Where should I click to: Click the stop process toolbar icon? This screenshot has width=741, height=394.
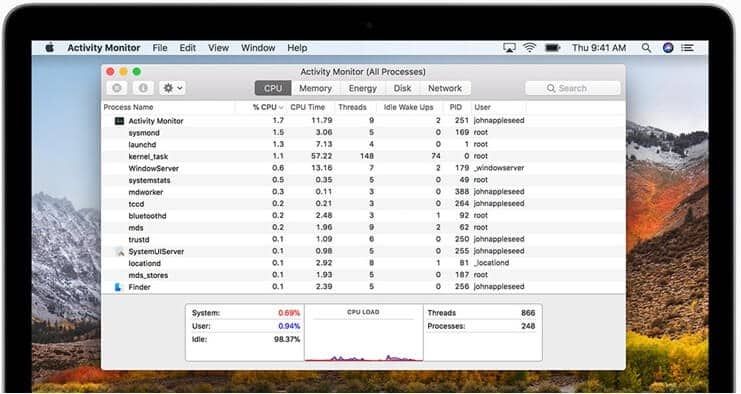pos(117,88)
